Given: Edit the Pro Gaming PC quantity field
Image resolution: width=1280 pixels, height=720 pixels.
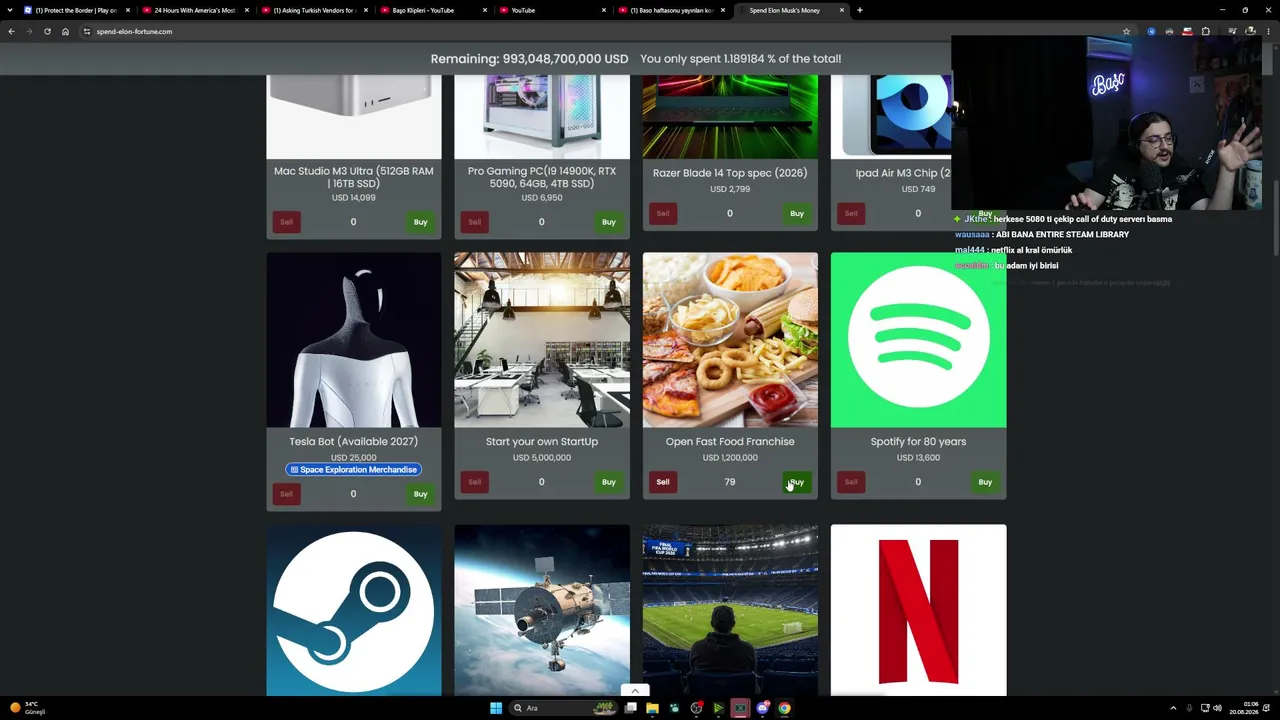Looking at the screenshot, I should pos(541,222).
